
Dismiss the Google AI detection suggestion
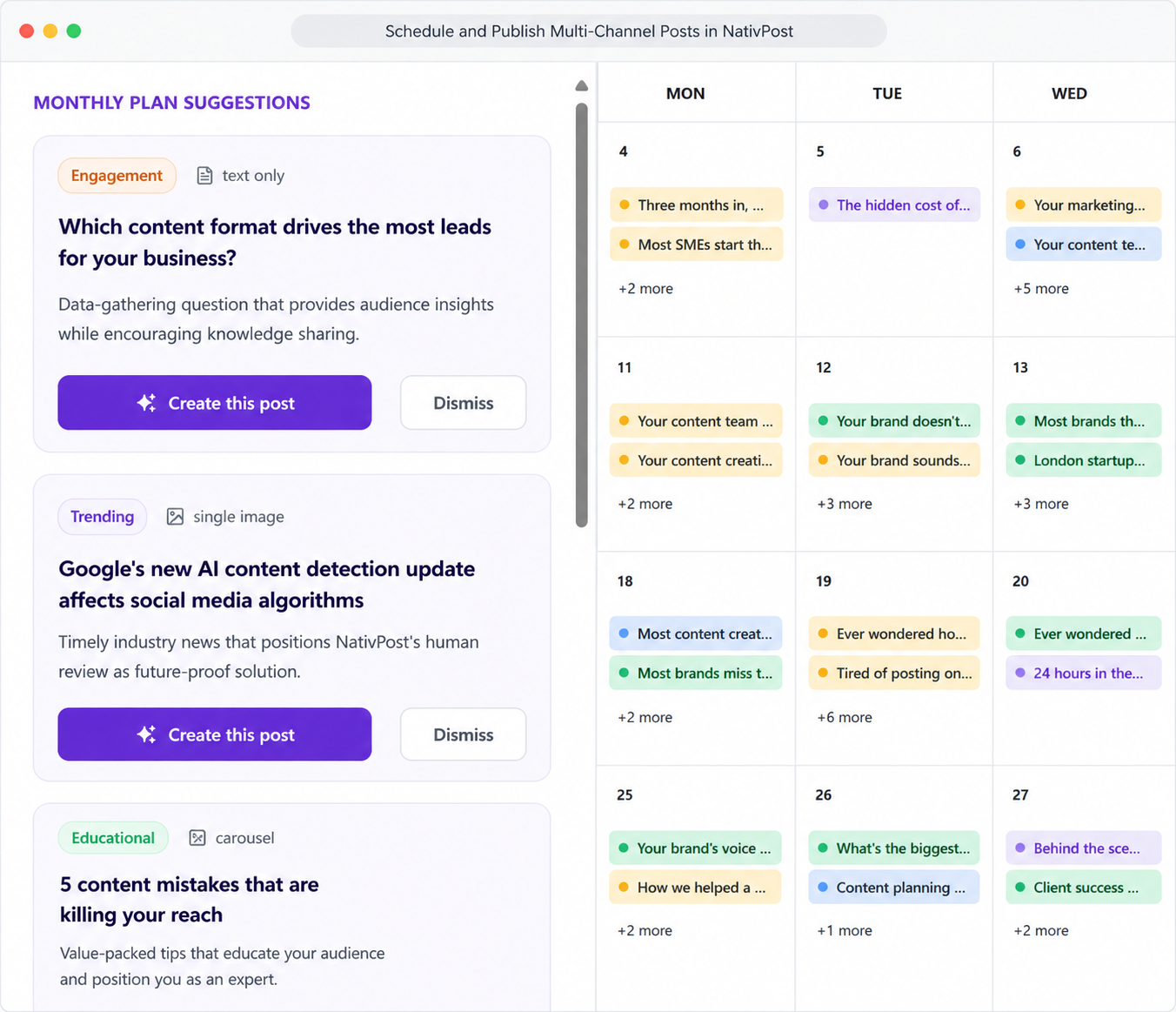[463, 734]
